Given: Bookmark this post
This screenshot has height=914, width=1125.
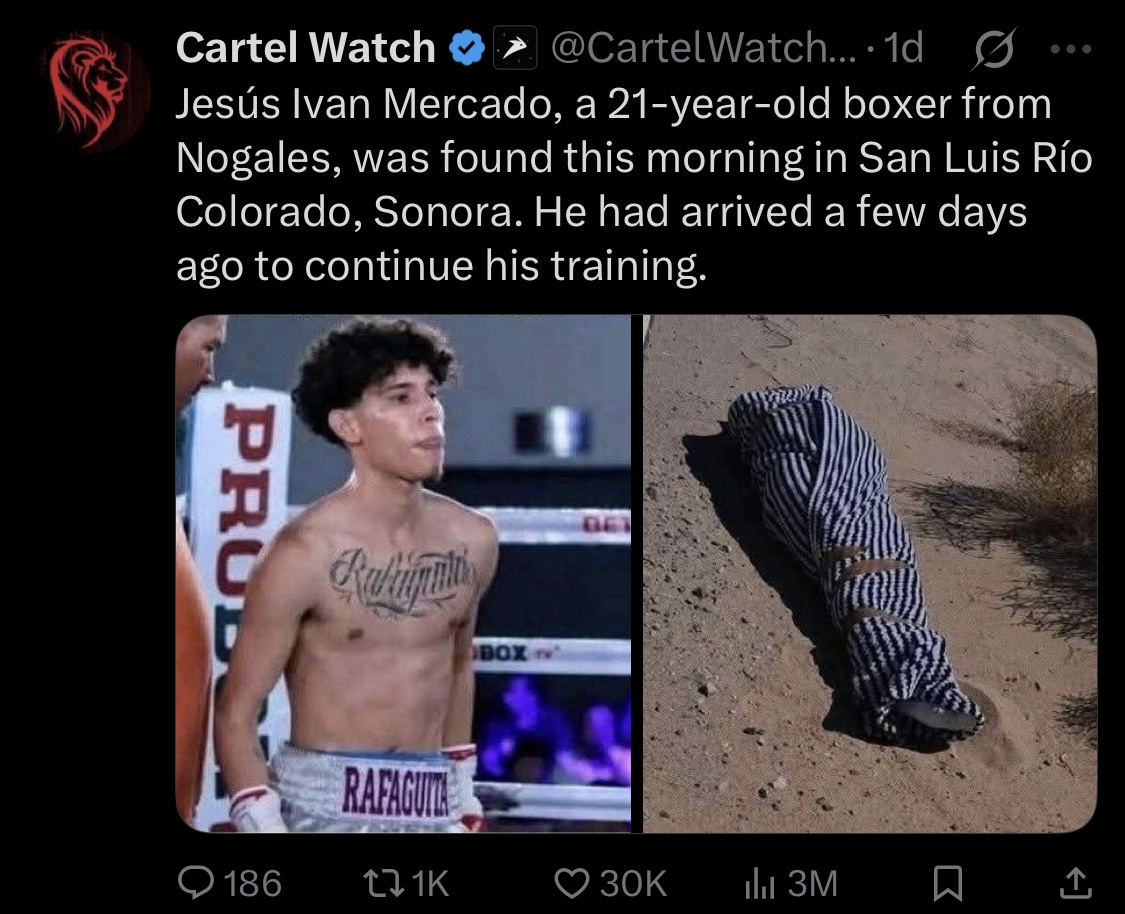Looking at the screenshot, I should click(947, 882).
